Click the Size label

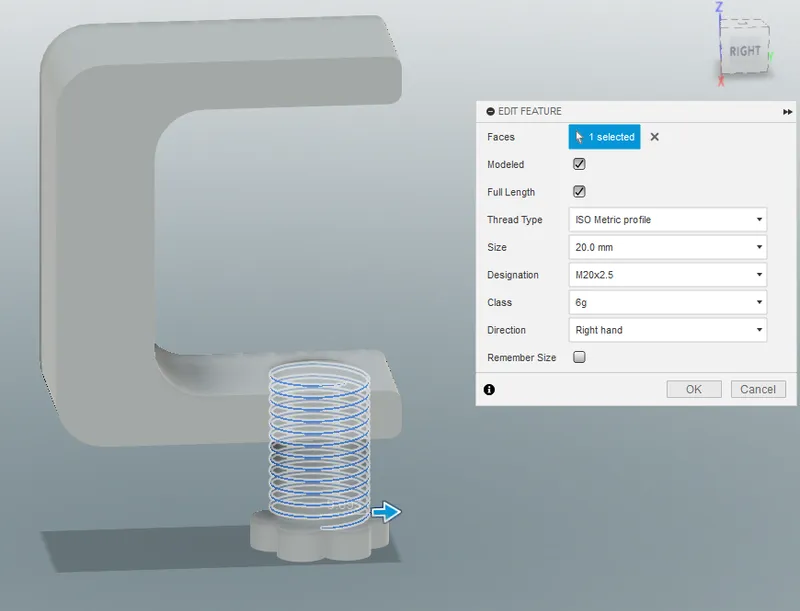pyautogui.click(x=496, y=247)
